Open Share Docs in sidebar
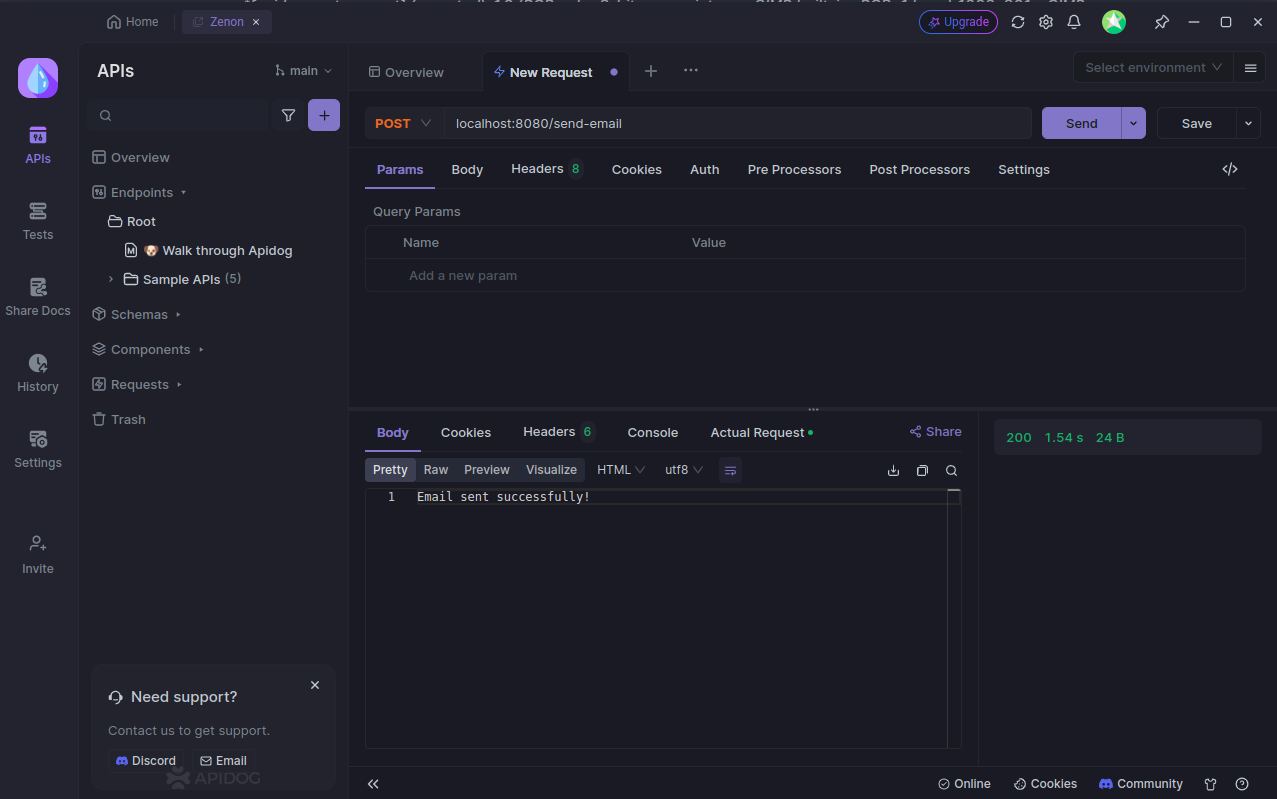1277x799 pixels. tap(38, 297)
